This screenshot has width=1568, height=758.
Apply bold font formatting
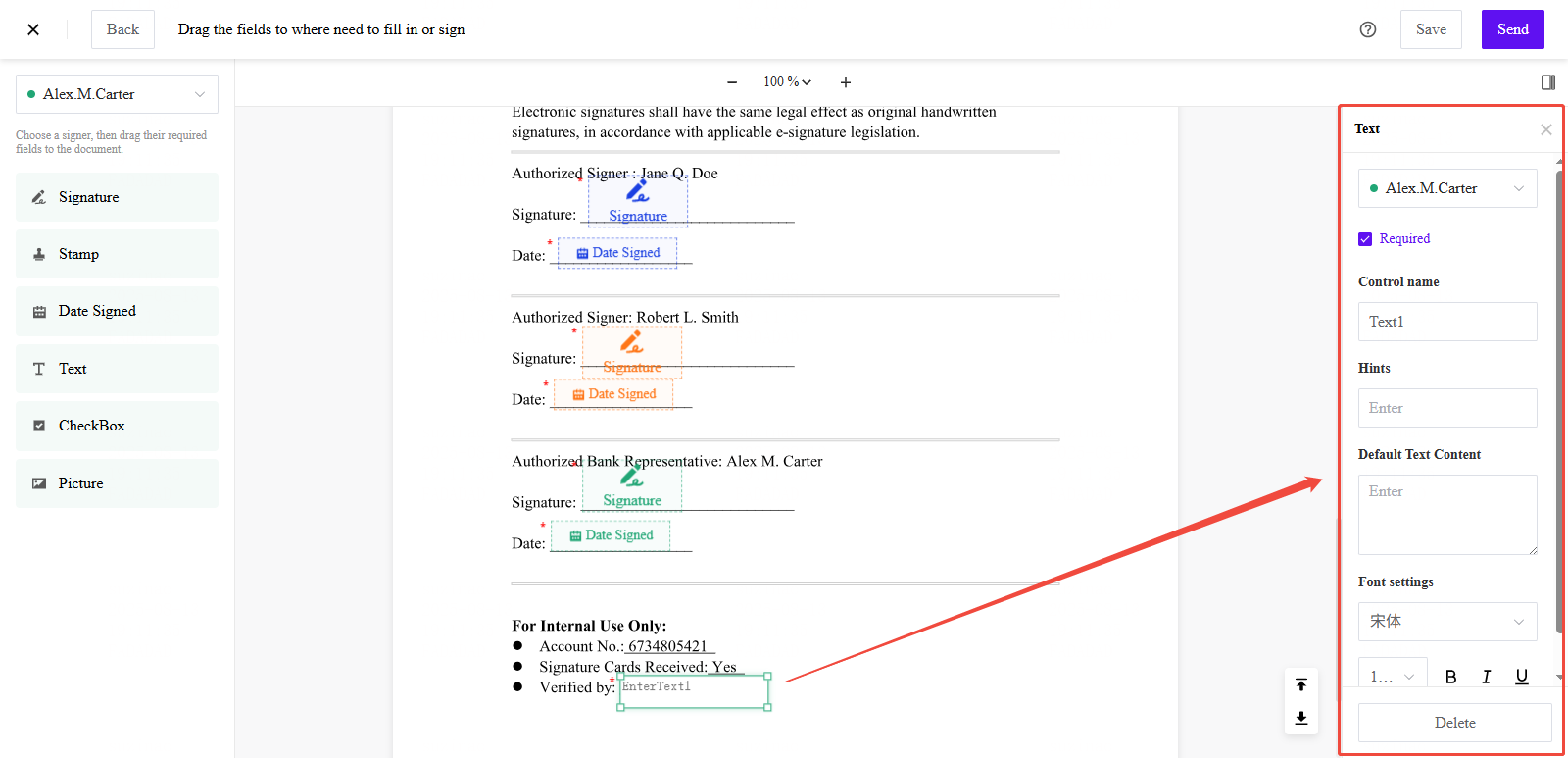(x=1450, y=677)
